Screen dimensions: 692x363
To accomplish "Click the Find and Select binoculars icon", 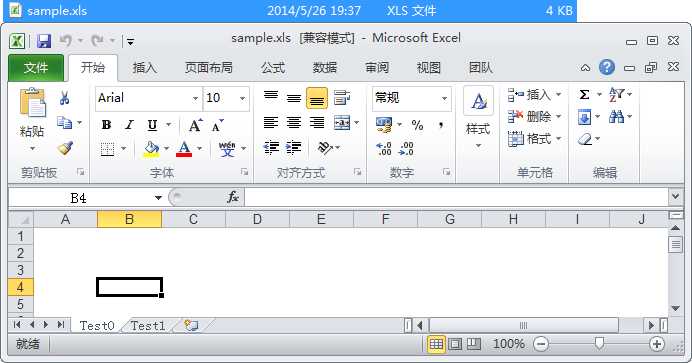I will 617,116.
